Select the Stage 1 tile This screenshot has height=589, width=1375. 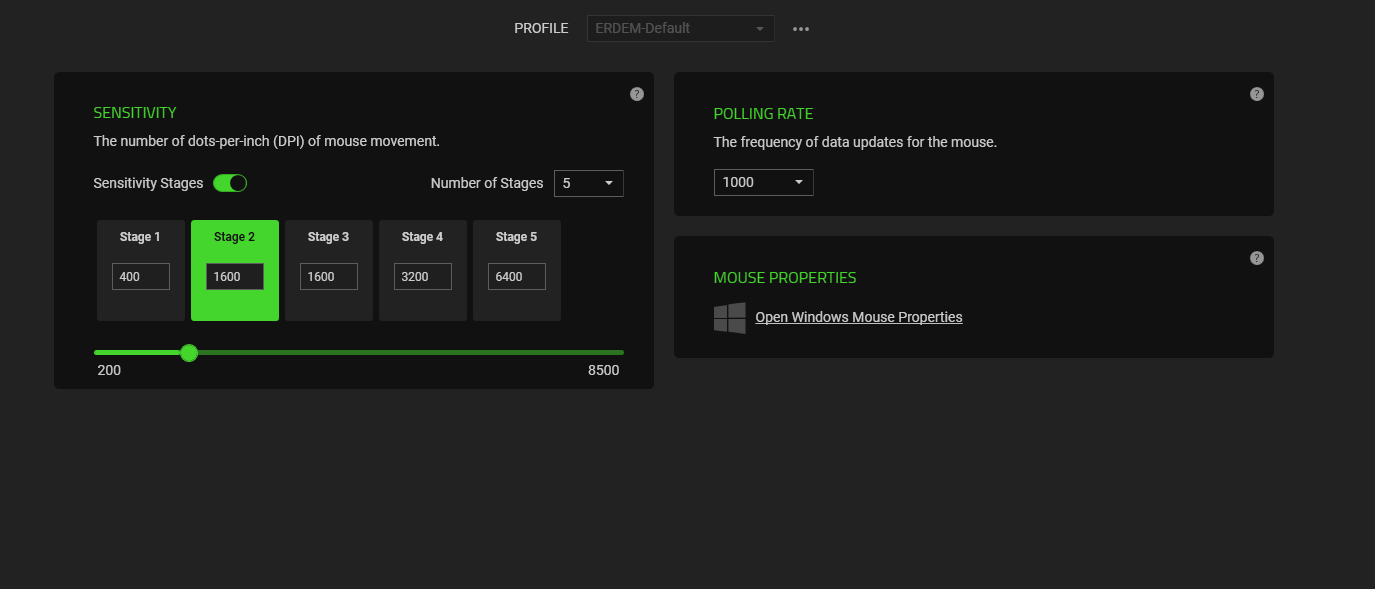[x=141, y=237]
